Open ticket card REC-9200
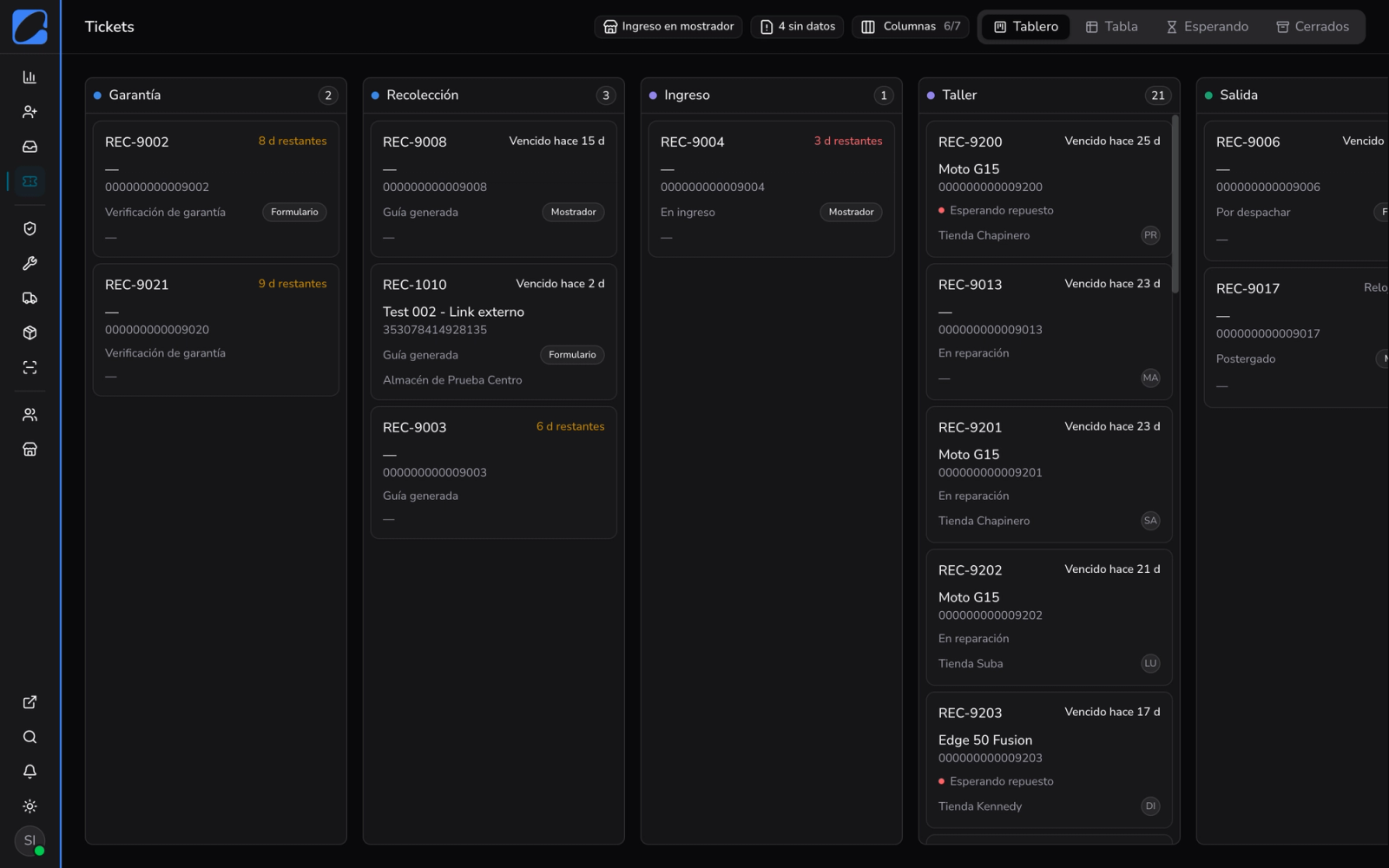1389x868 pixels. [x=1050, y=188]
